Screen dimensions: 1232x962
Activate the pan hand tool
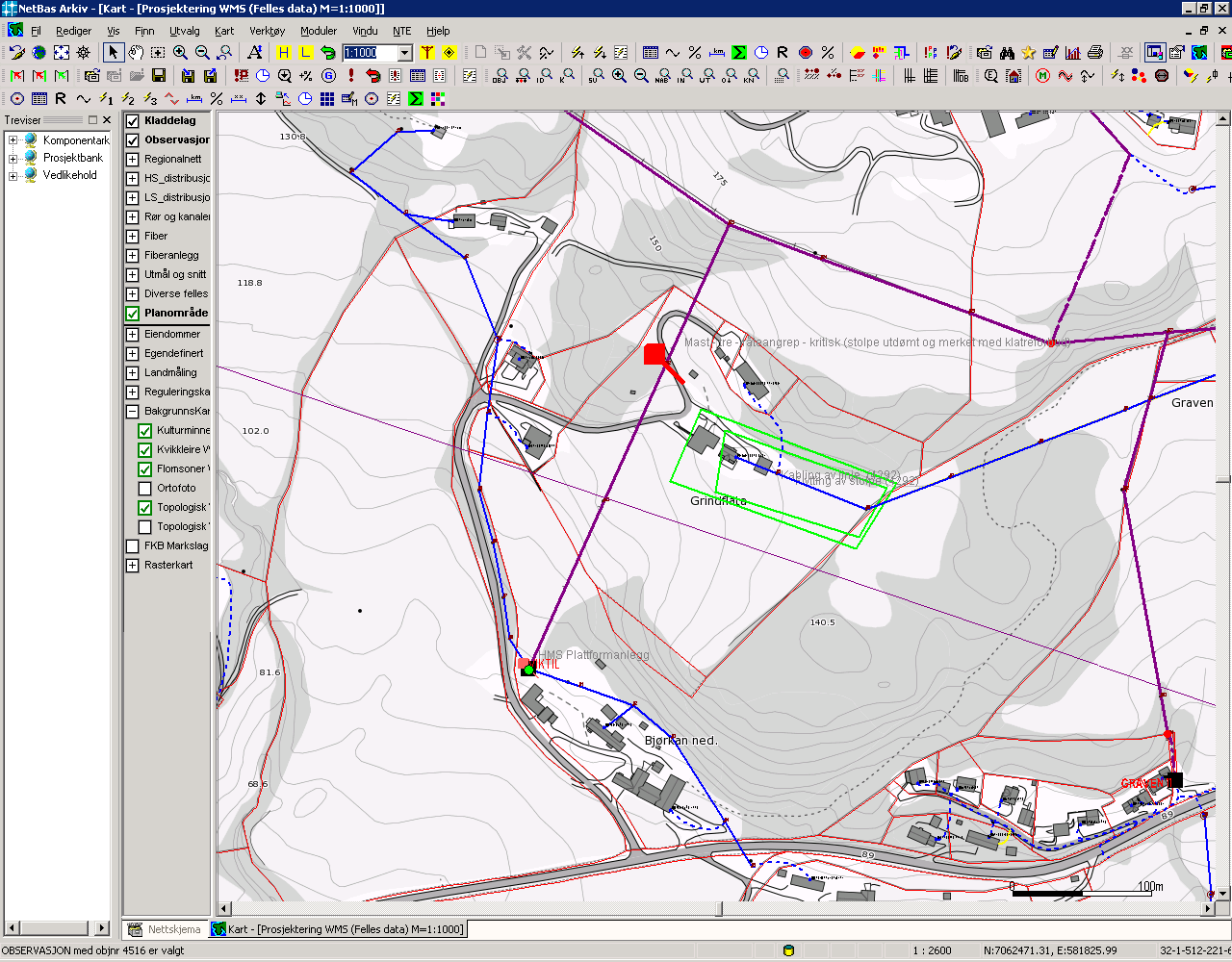(136, 53)
